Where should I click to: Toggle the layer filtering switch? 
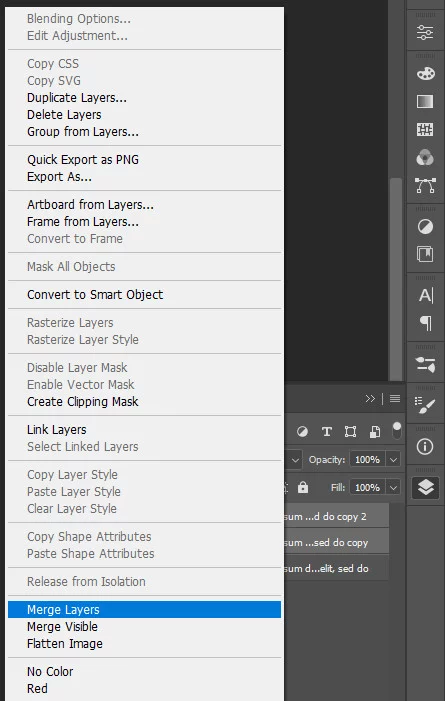[396, 431]
